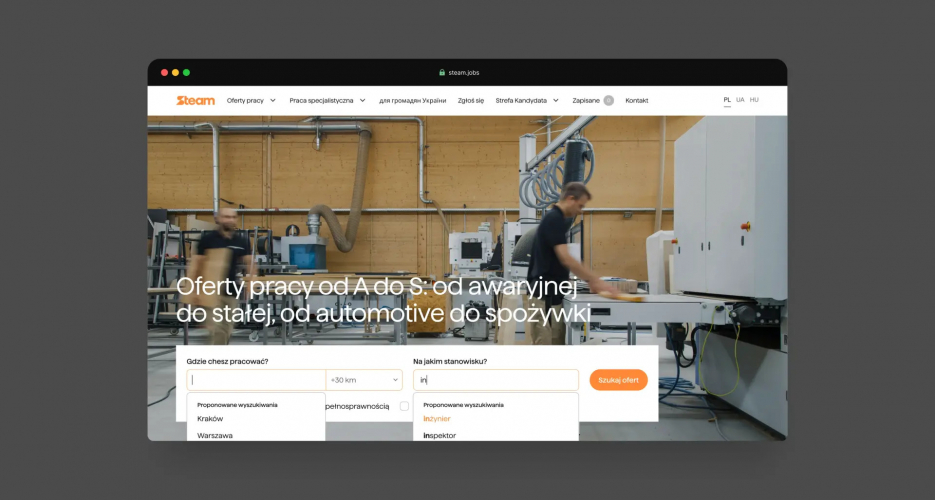Image resolution: width=935 pixels, height=500 pixels.
Task: Open the Zapisane saved counter badge
Action: pyautogui.click(x=608, y=101)
